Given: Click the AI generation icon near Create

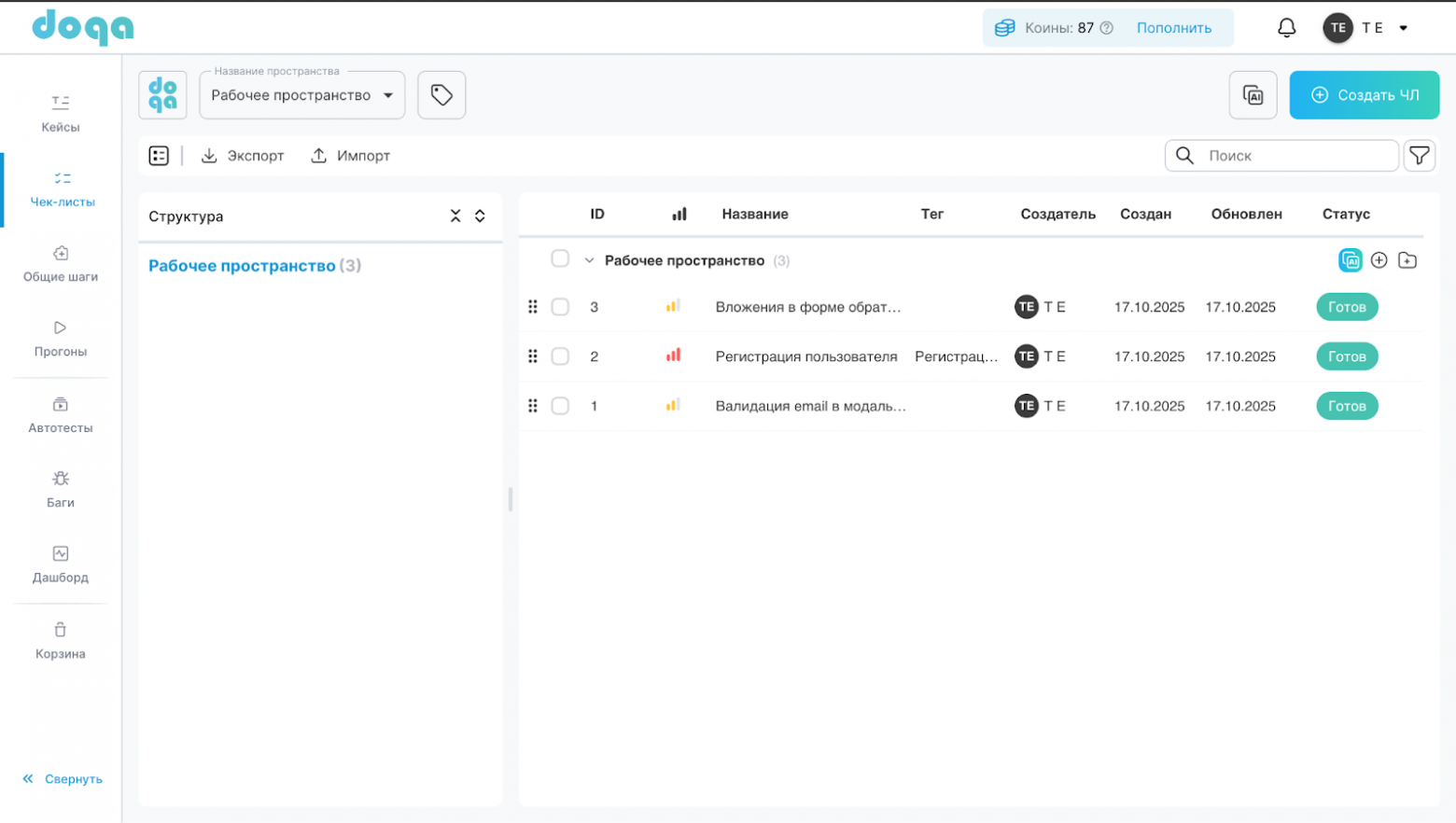Looking at the screenshot, I should [x=1253, y=95].
